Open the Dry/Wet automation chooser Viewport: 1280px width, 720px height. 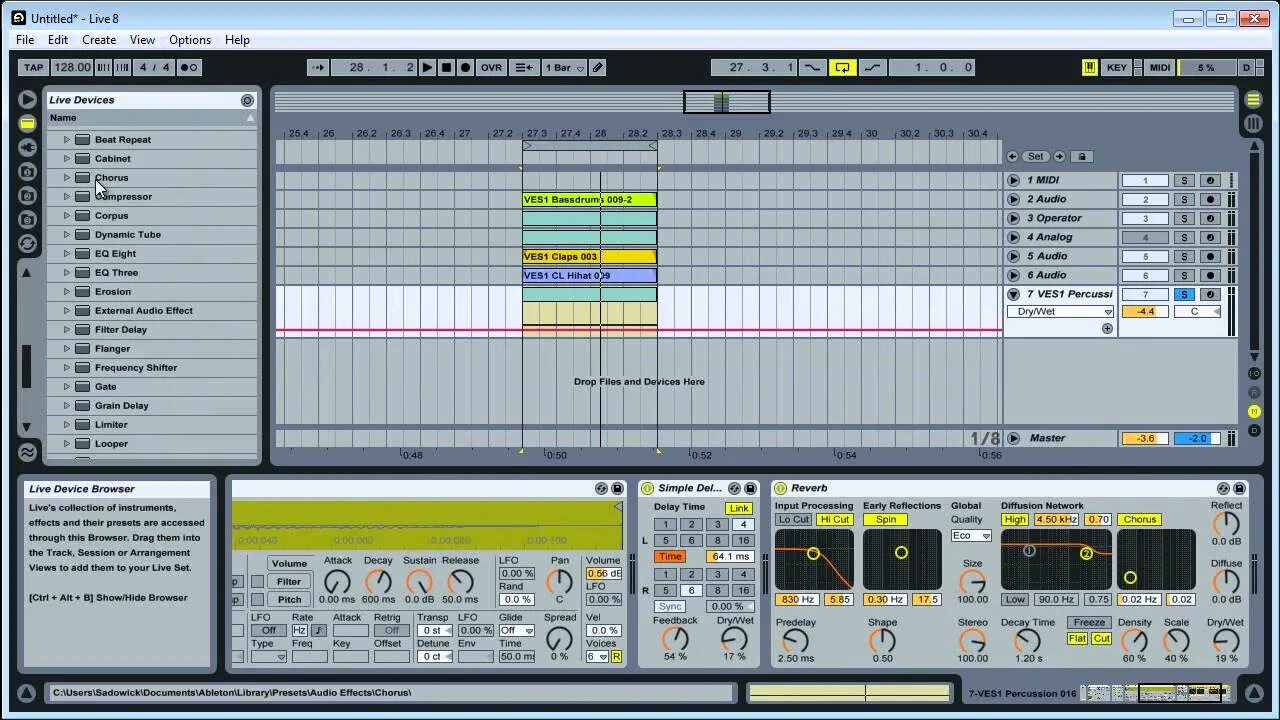coord(1061,311)
